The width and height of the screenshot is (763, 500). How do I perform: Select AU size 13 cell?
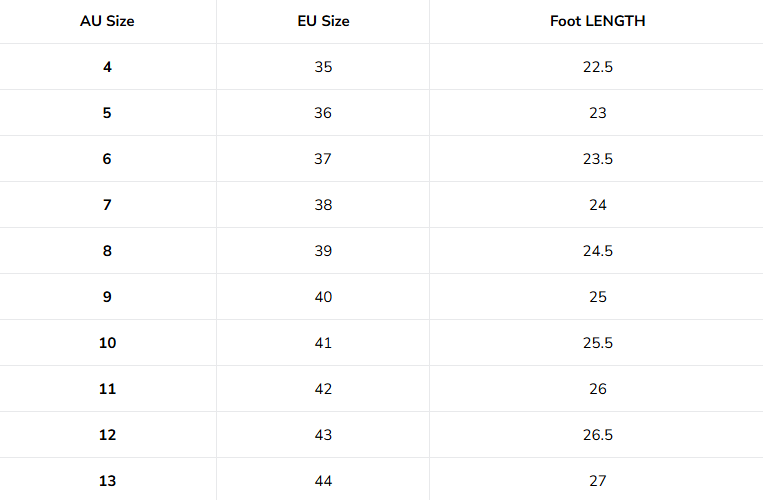tap(107, 481)
